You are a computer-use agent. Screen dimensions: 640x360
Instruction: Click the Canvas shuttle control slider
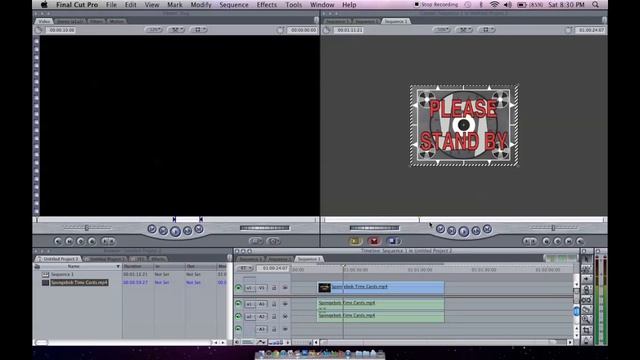point(553,228)
